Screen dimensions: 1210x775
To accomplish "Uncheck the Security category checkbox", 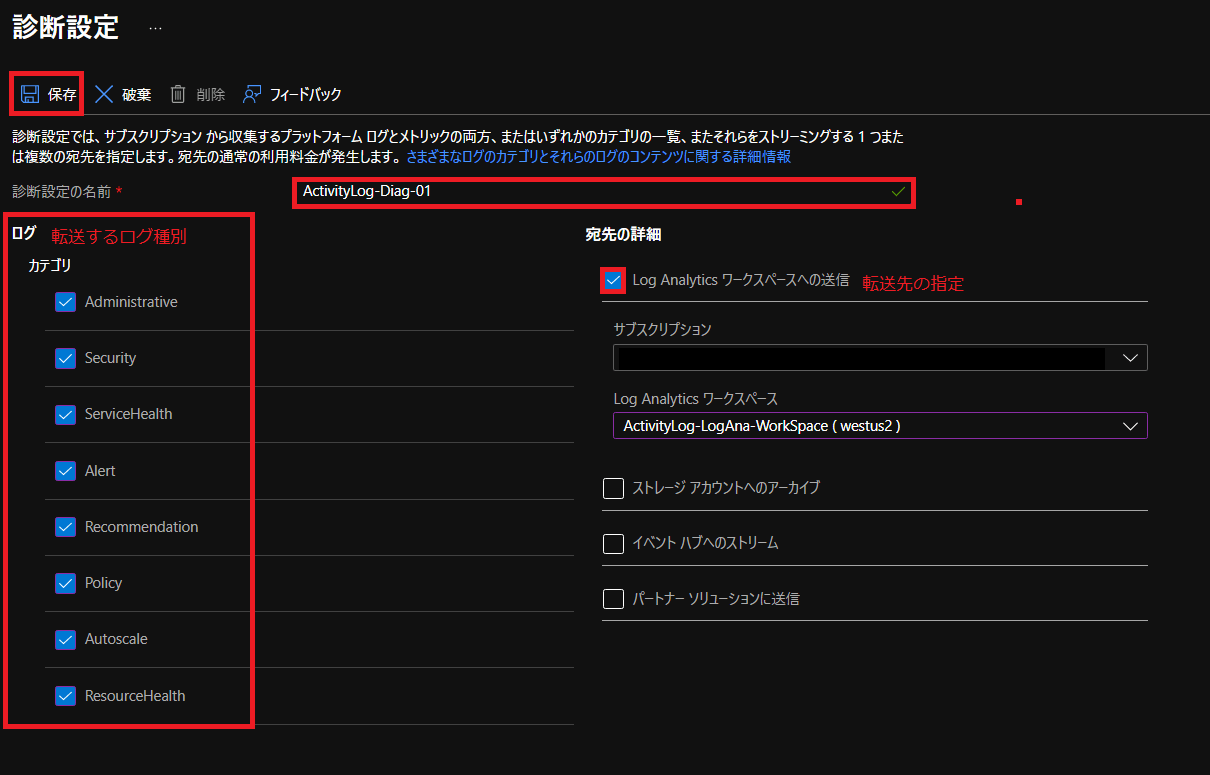I will pos(66,358).
